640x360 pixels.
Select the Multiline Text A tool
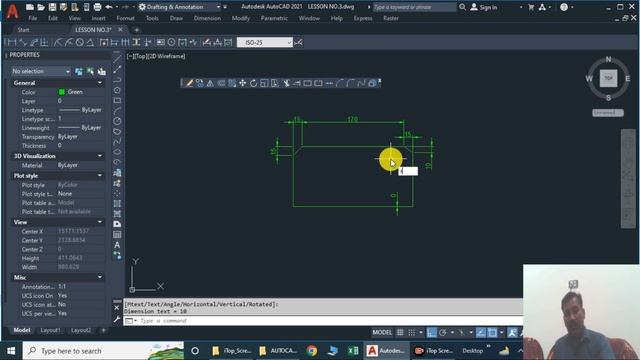tap(117, 245)
